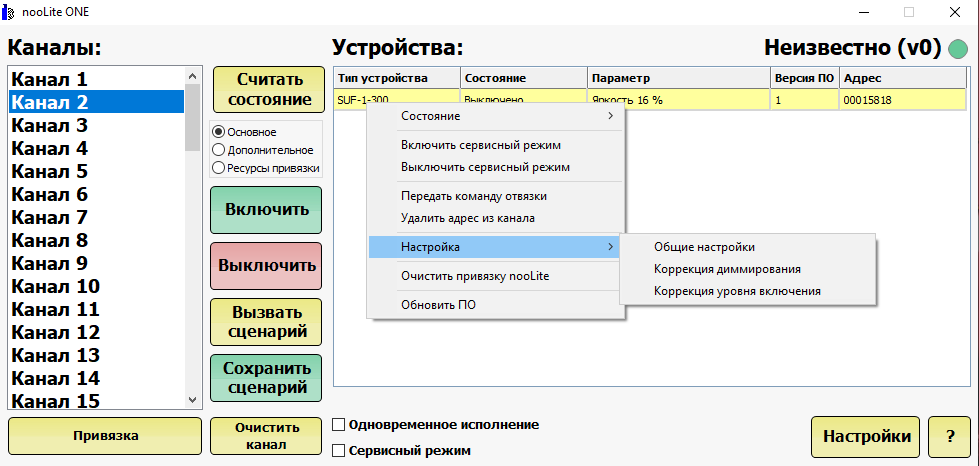Screen dimensions: 979x466
Task: Click the Сохранить сценарий button
Action: pyautogui.click(x=266, y=378)
